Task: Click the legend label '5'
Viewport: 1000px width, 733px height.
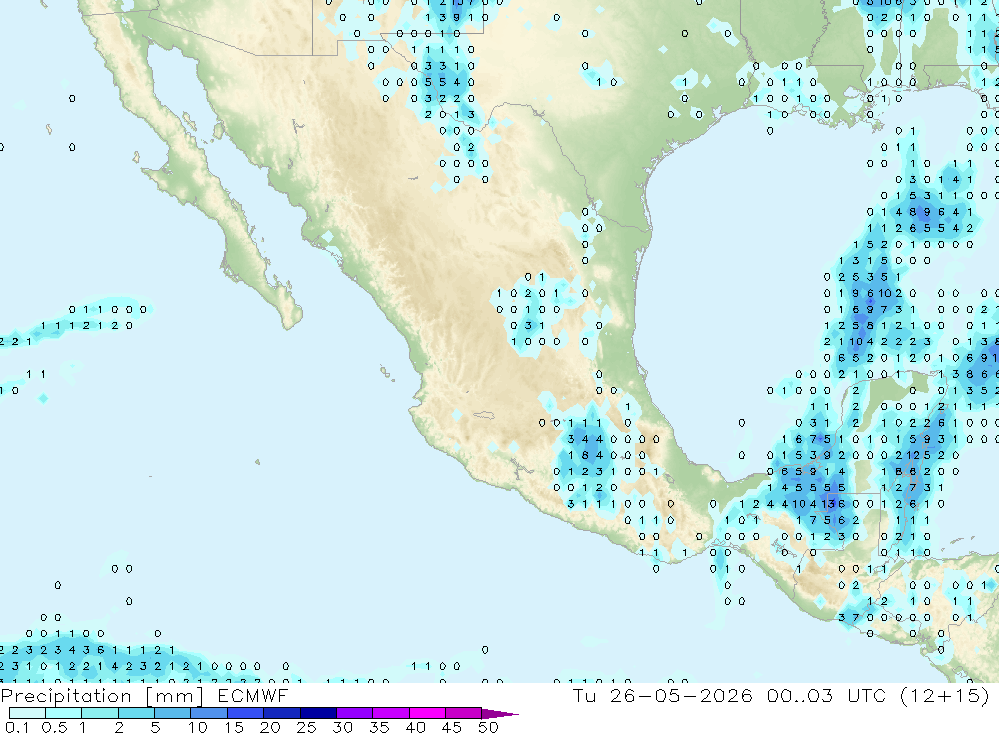Action: [x=155, y=727]
